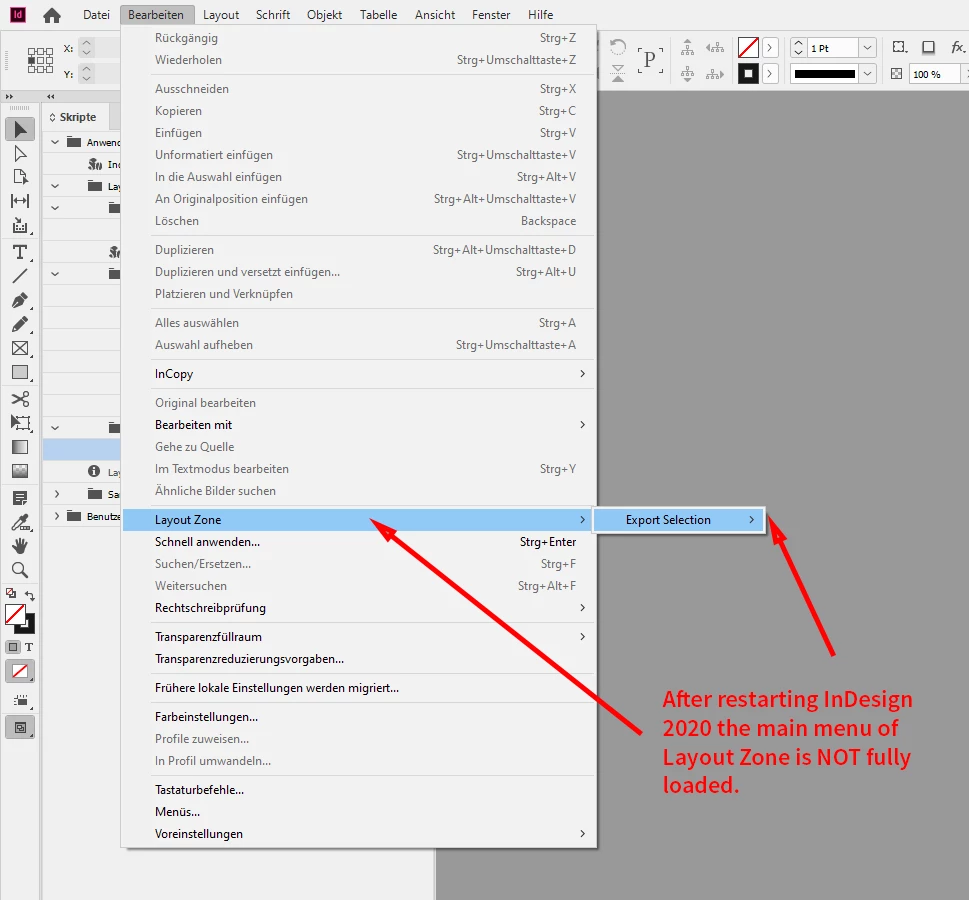Screen dimensions: 969x900
Task: Open fill color options chevron
Action: 770,48
